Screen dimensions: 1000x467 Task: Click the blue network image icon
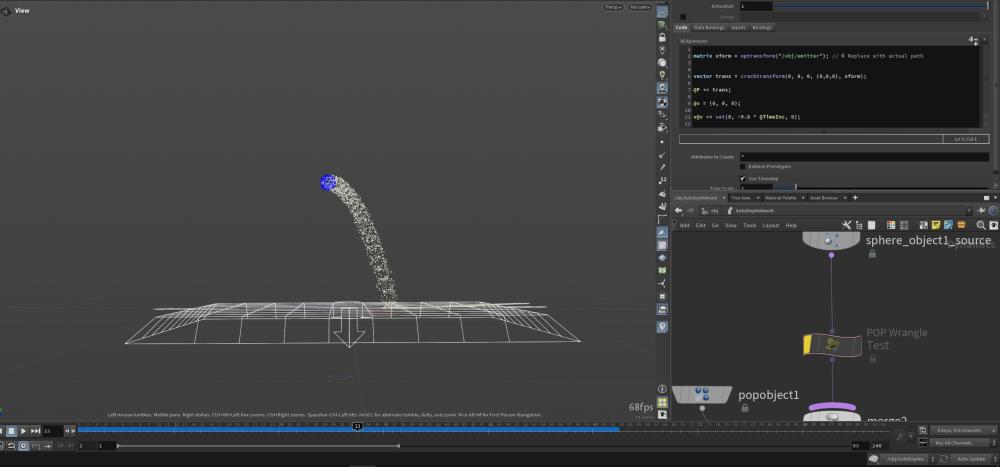click(948, 225)
